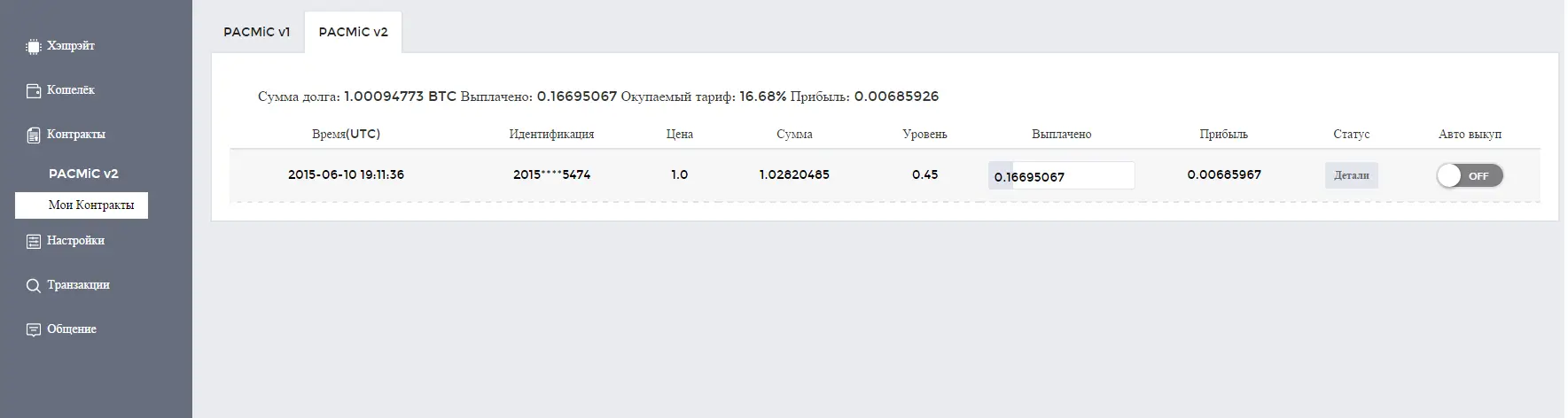
Task: Open the Хэшрэйт menu label
Action: pyautogui.click(x=71, y=46)
